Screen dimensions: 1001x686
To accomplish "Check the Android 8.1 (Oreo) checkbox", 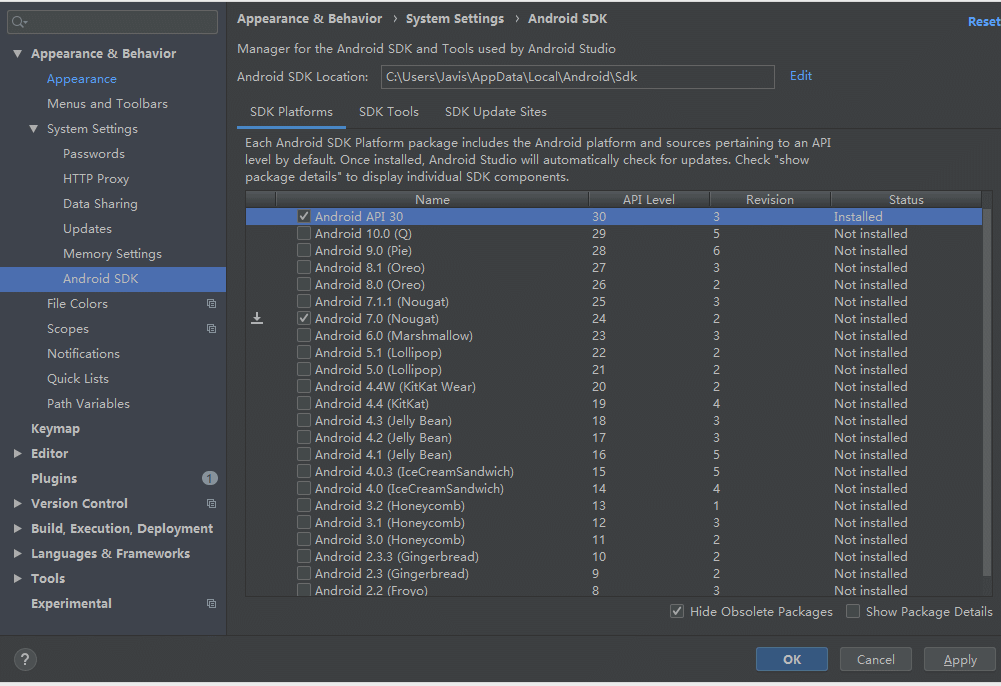I will [x=304, y=267].
